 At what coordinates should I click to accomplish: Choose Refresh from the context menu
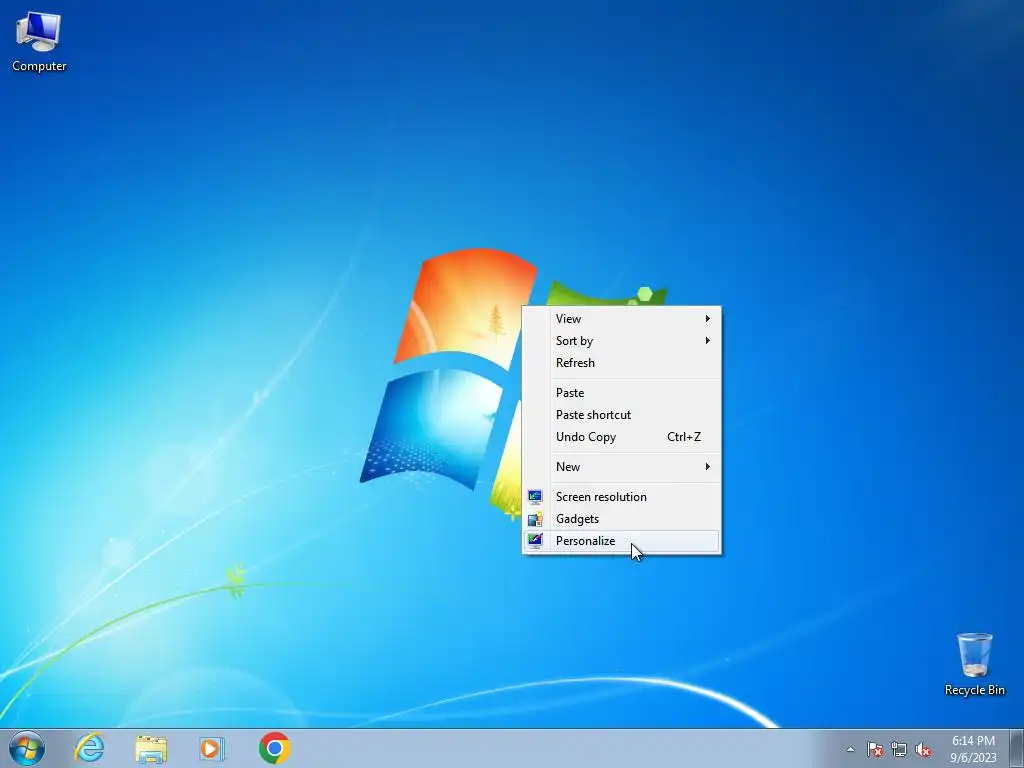tap(622, 362)
